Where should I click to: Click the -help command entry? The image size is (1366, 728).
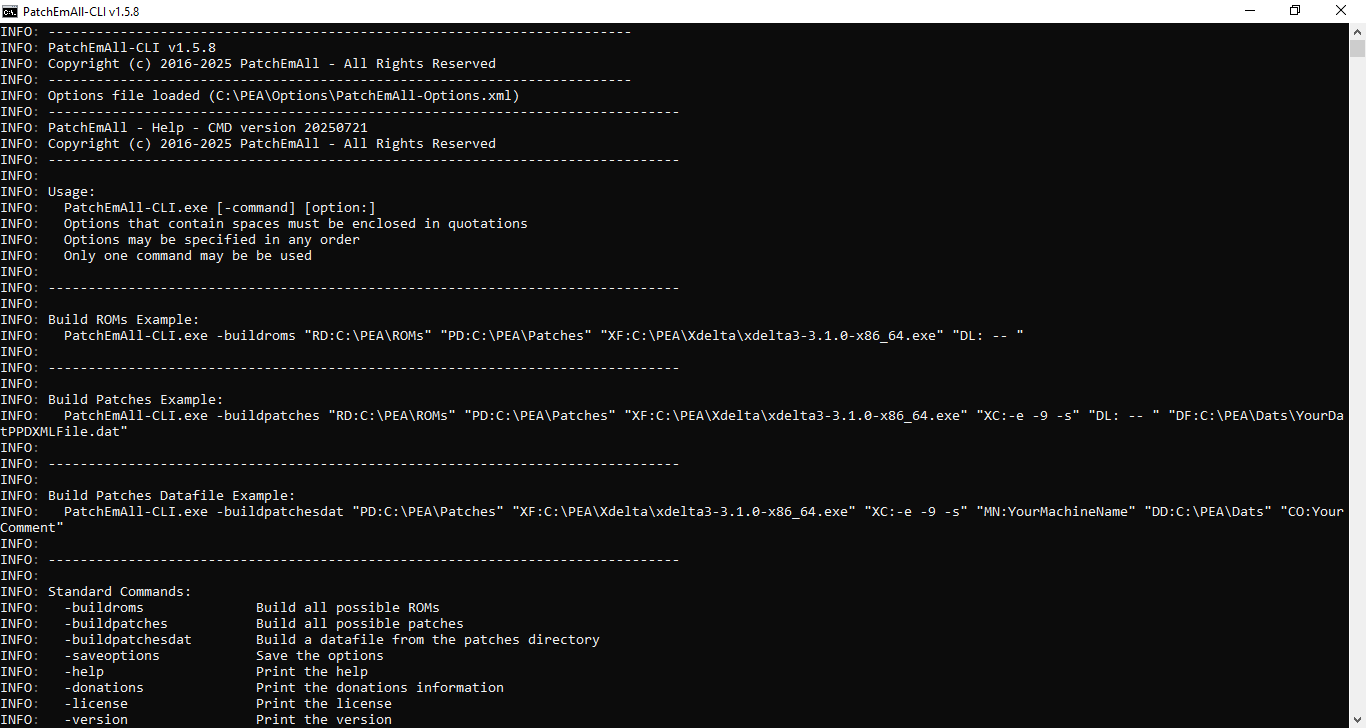tap(84, 672)
